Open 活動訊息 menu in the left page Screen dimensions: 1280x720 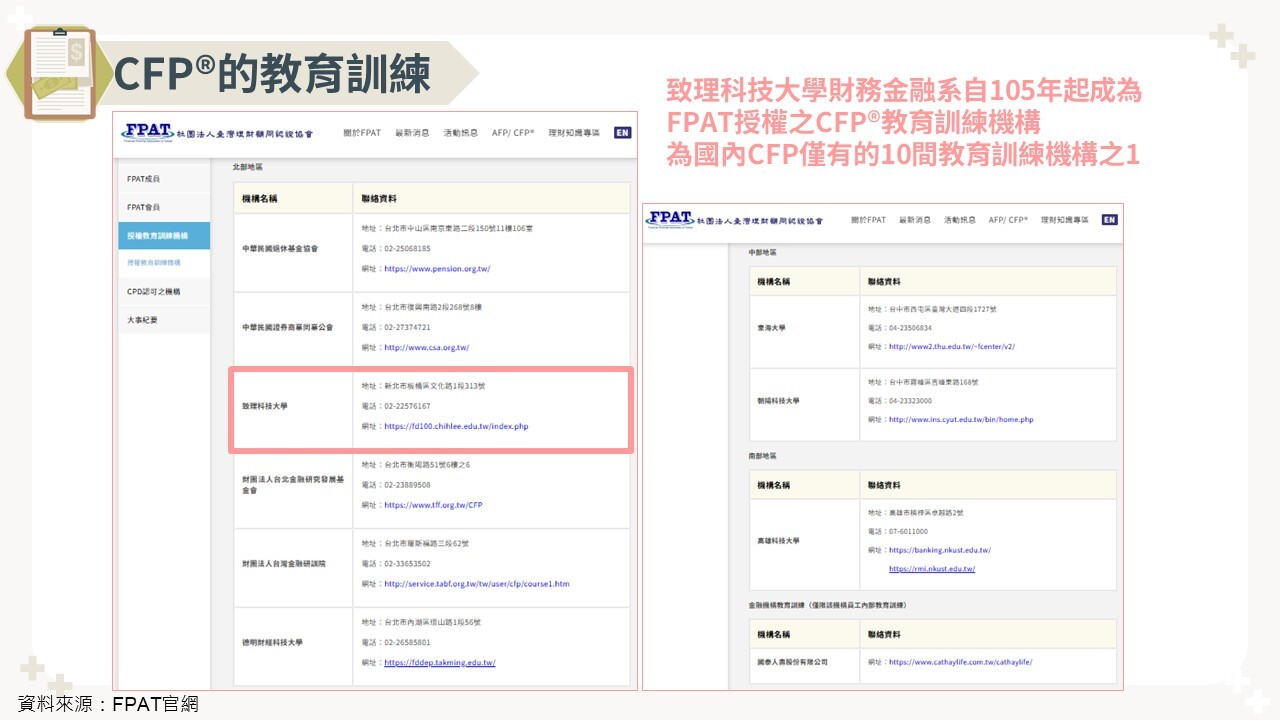point(461,133)
